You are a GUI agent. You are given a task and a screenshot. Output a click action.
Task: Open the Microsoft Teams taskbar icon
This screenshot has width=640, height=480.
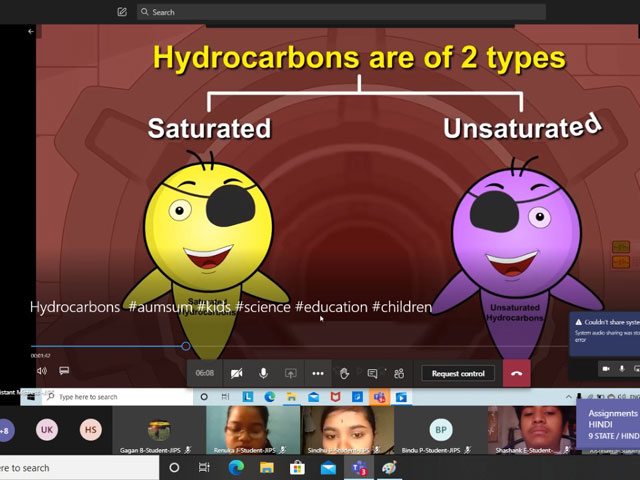coord(358,467)
